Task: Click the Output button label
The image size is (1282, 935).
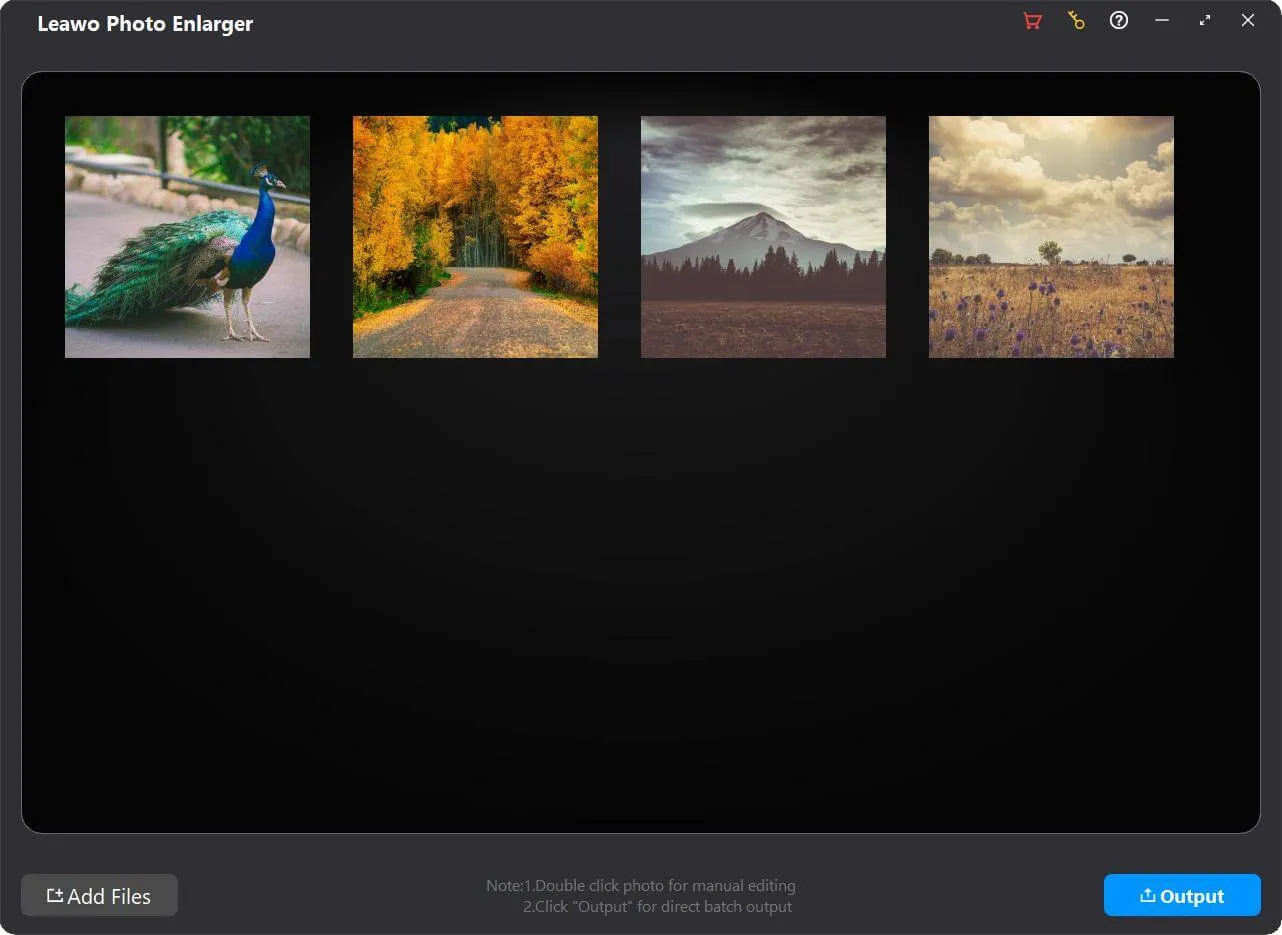Action: 1192,896
